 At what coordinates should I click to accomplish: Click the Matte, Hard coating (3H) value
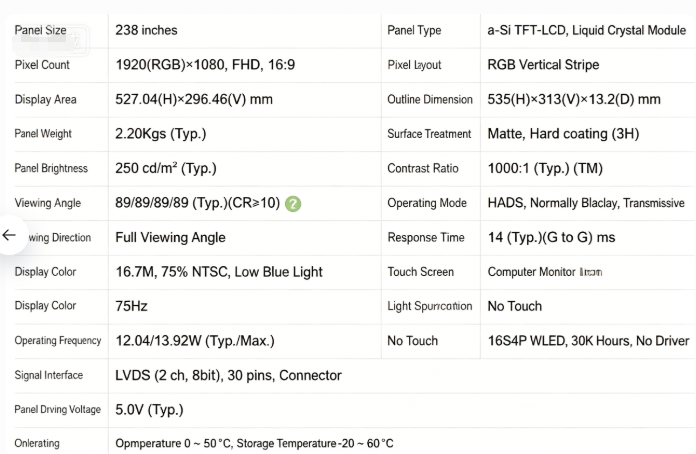tap(563, 134)
